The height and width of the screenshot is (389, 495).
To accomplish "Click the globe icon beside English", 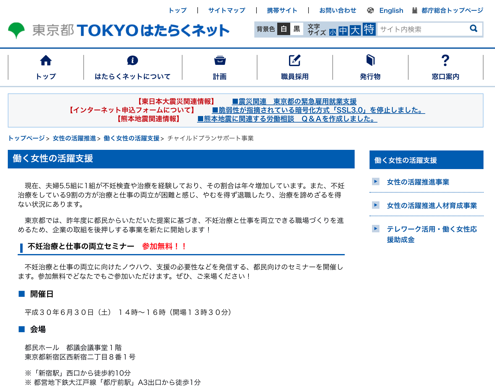I will coord(370,10).
